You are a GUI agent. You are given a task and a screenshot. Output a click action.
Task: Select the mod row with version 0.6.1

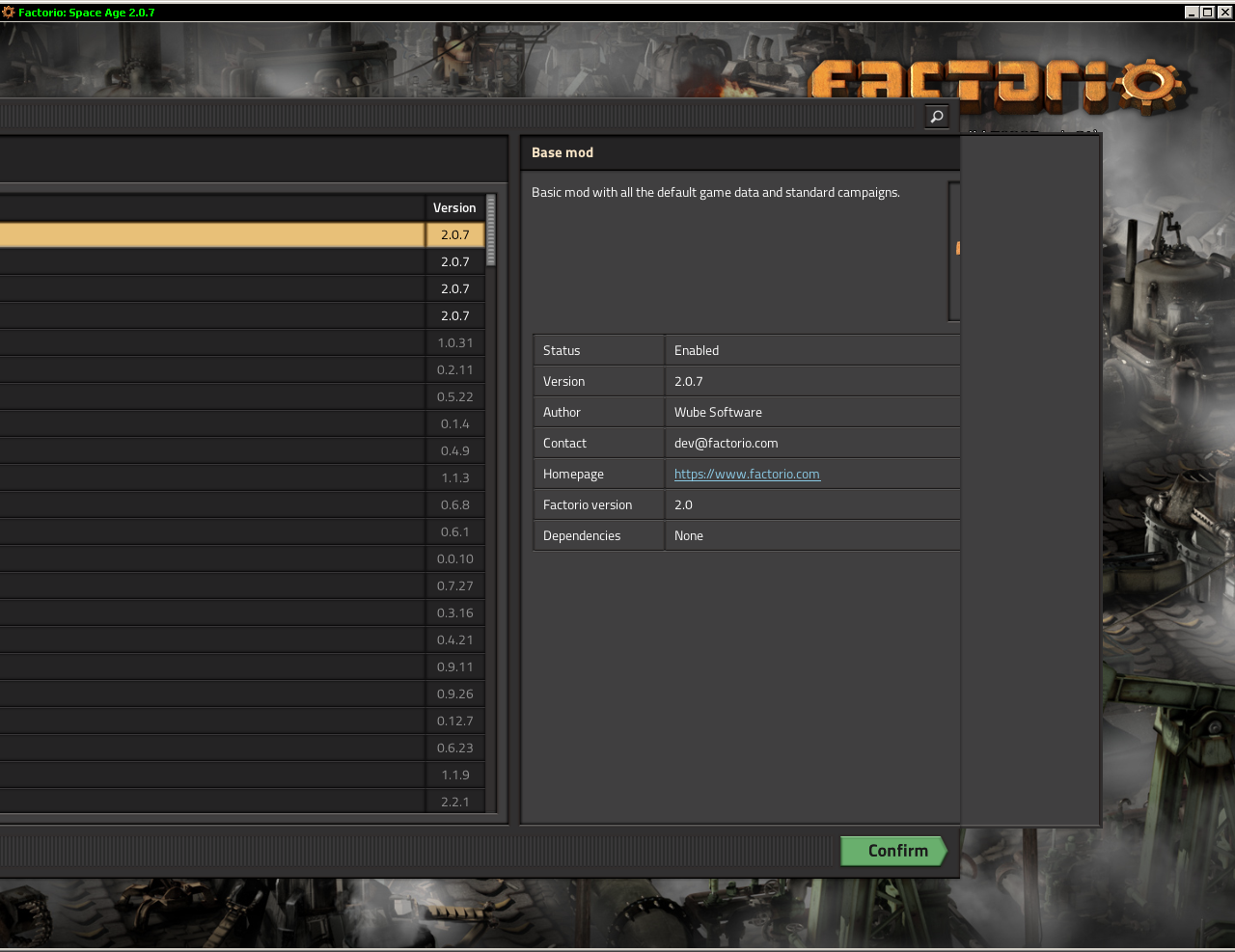coord(242,531)
